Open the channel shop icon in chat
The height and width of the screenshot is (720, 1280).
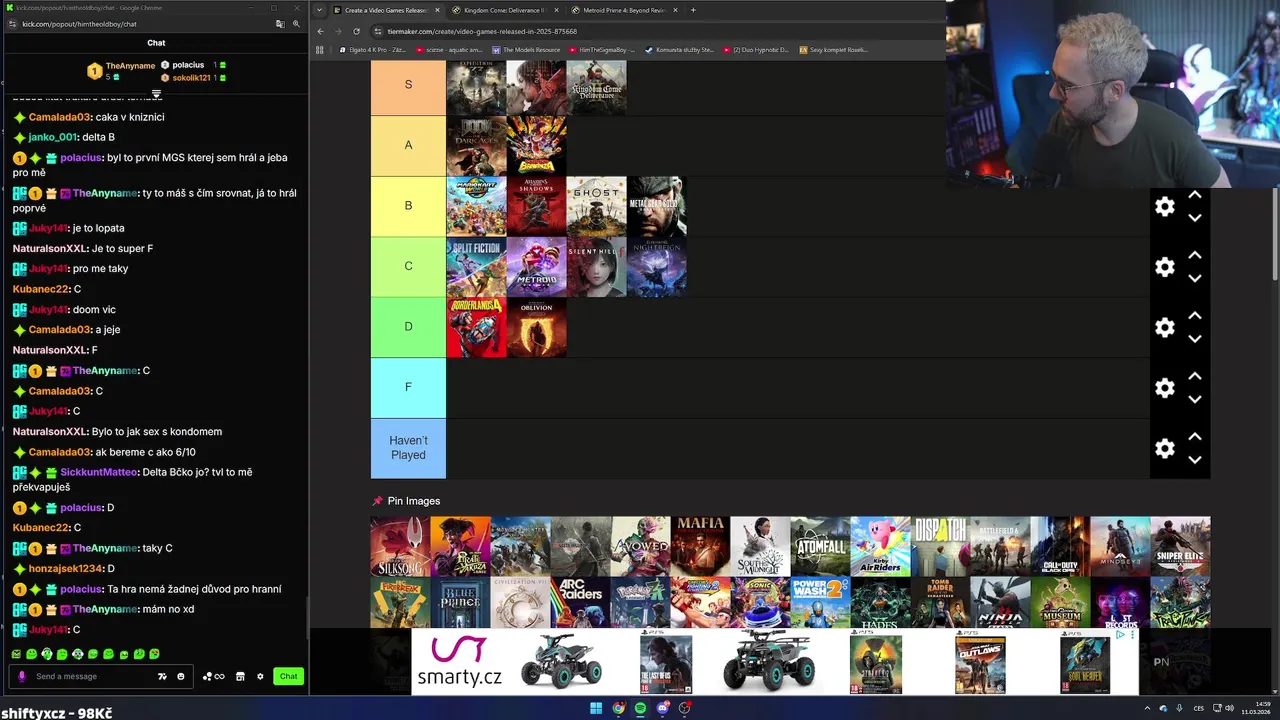240,676
